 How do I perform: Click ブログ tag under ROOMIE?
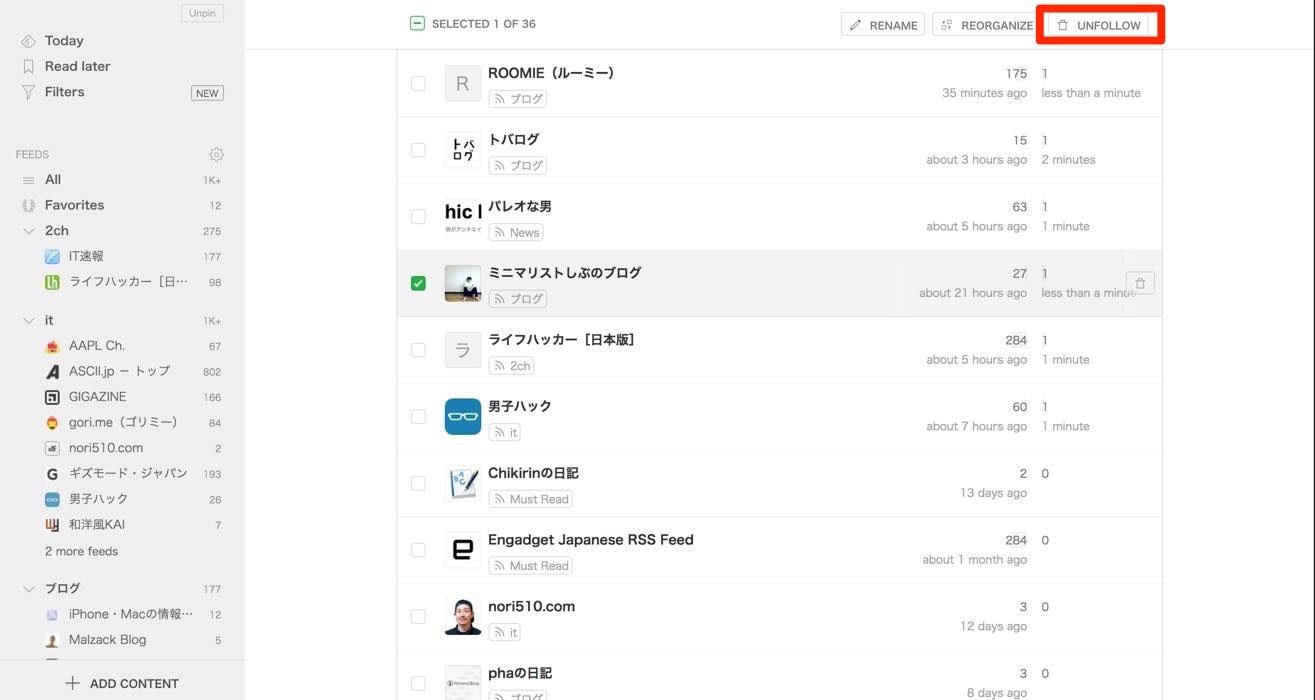tap(518, 99)
